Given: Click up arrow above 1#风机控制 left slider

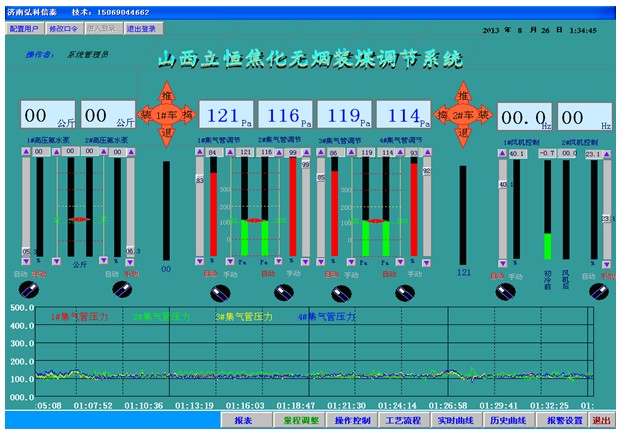Looking at the screenshot, I should [x=502, y=153].
